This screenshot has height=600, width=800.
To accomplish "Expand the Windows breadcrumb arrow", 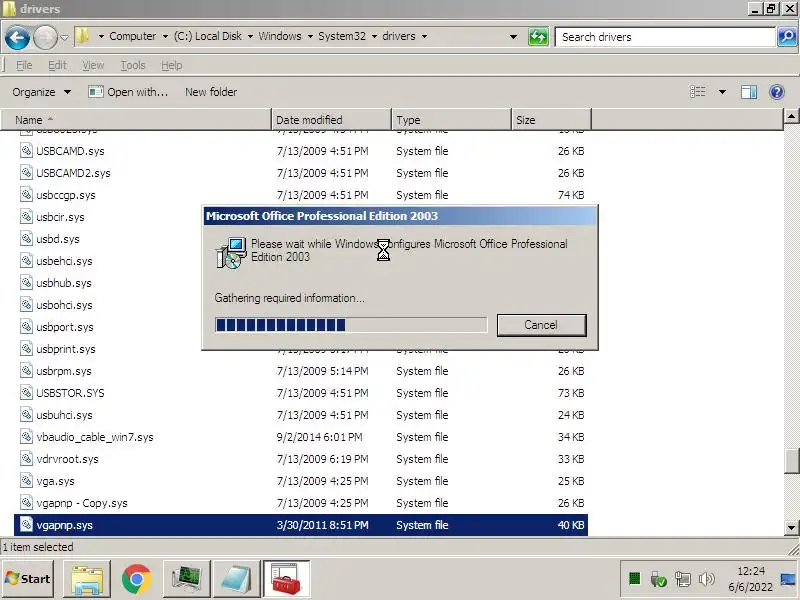I will [310, 36].
